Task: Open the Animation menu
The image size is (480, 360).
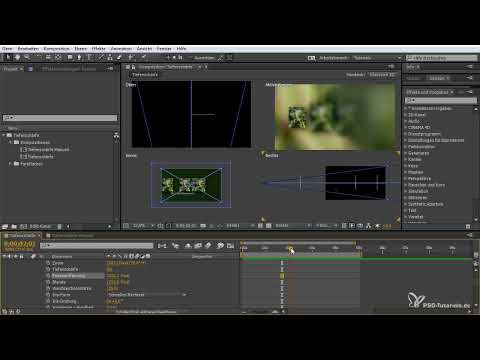Action: point(121,49)
